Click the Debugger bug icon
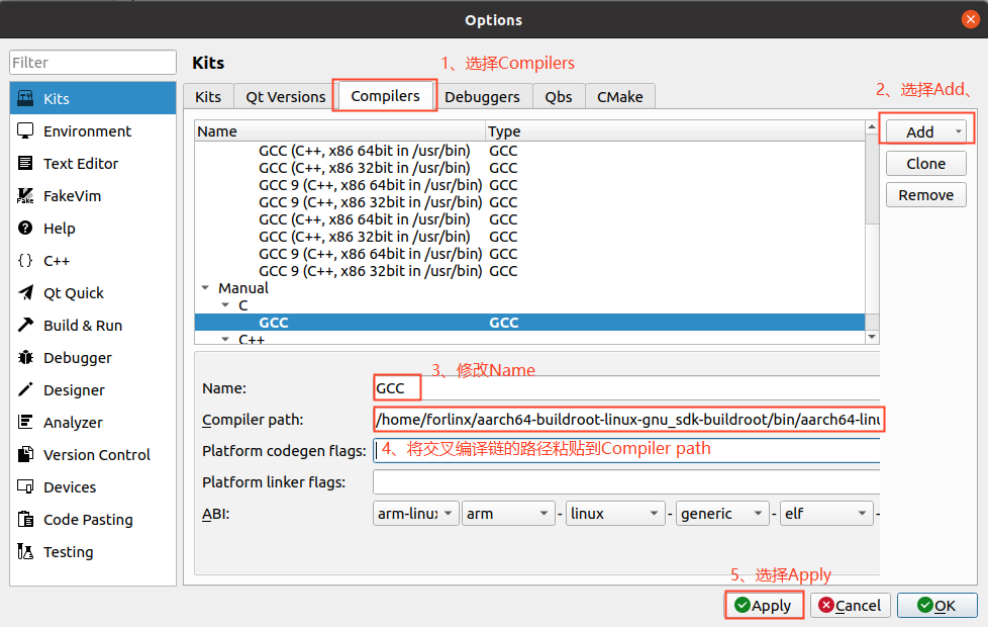 point(25,357)
